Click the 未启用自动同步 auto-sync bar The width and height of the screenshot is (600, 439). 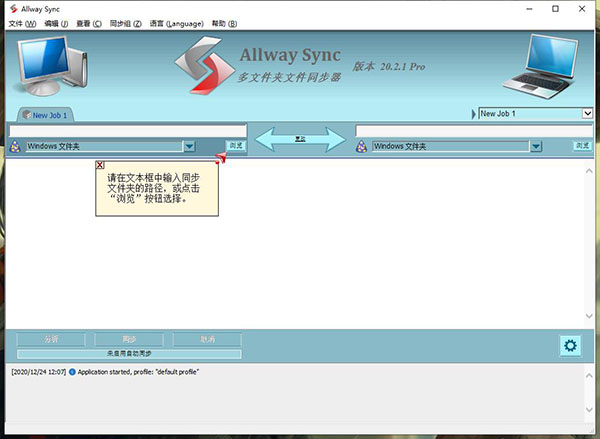129,354
